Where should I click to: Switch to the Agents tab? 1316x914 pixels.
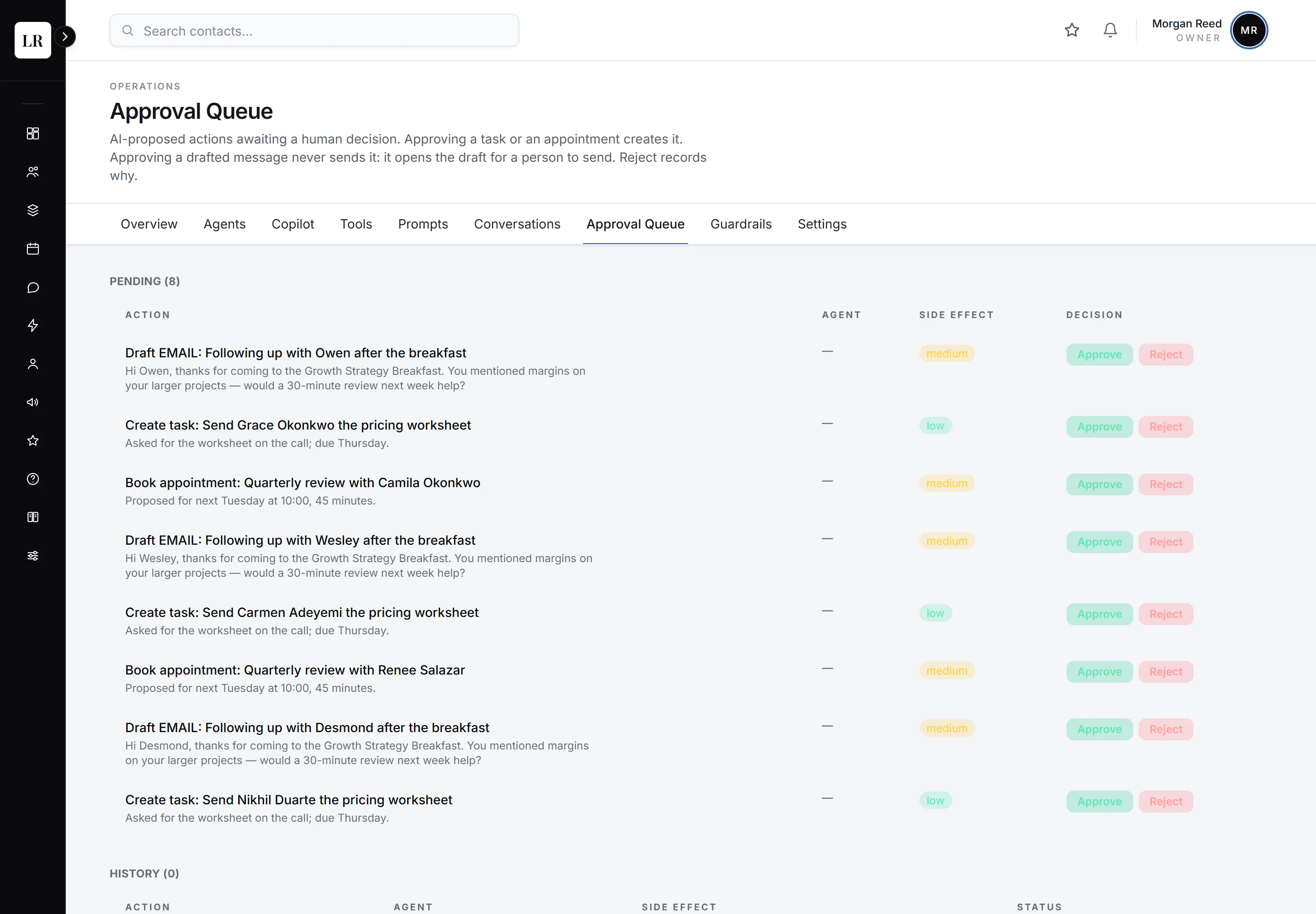pyautogui.click(x=224, y=224)
